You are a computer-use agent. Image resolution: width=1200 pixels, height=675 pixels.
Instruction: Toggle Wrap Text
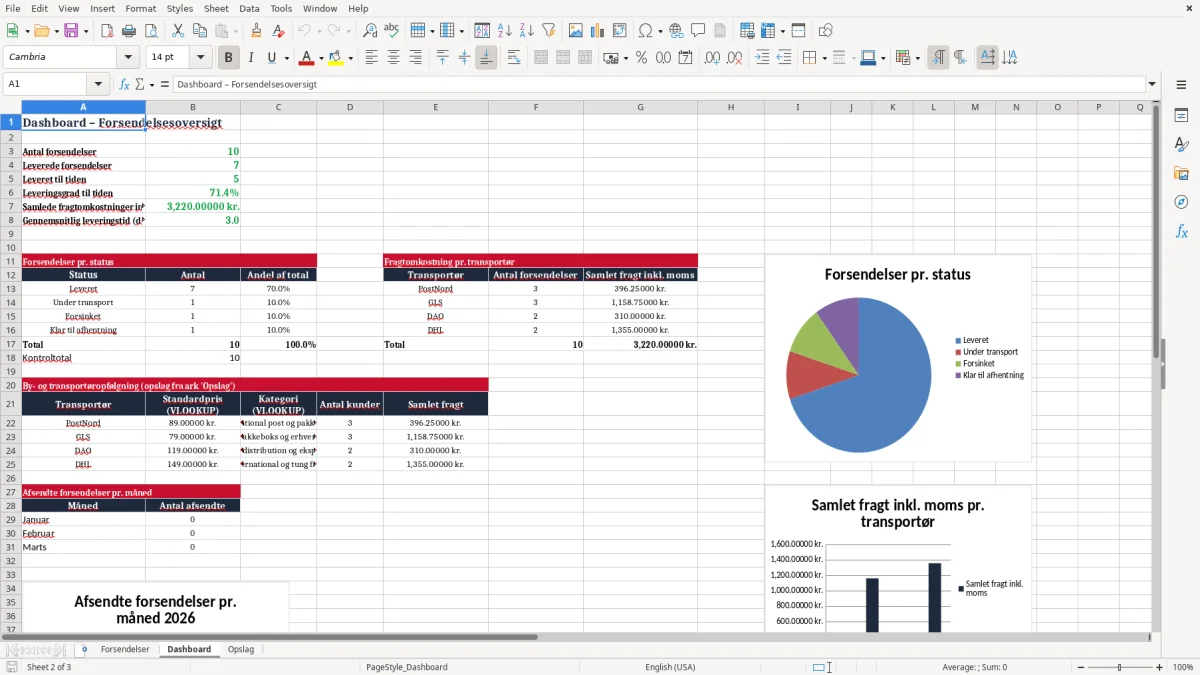pyautogui.click(x=513, y=58)
